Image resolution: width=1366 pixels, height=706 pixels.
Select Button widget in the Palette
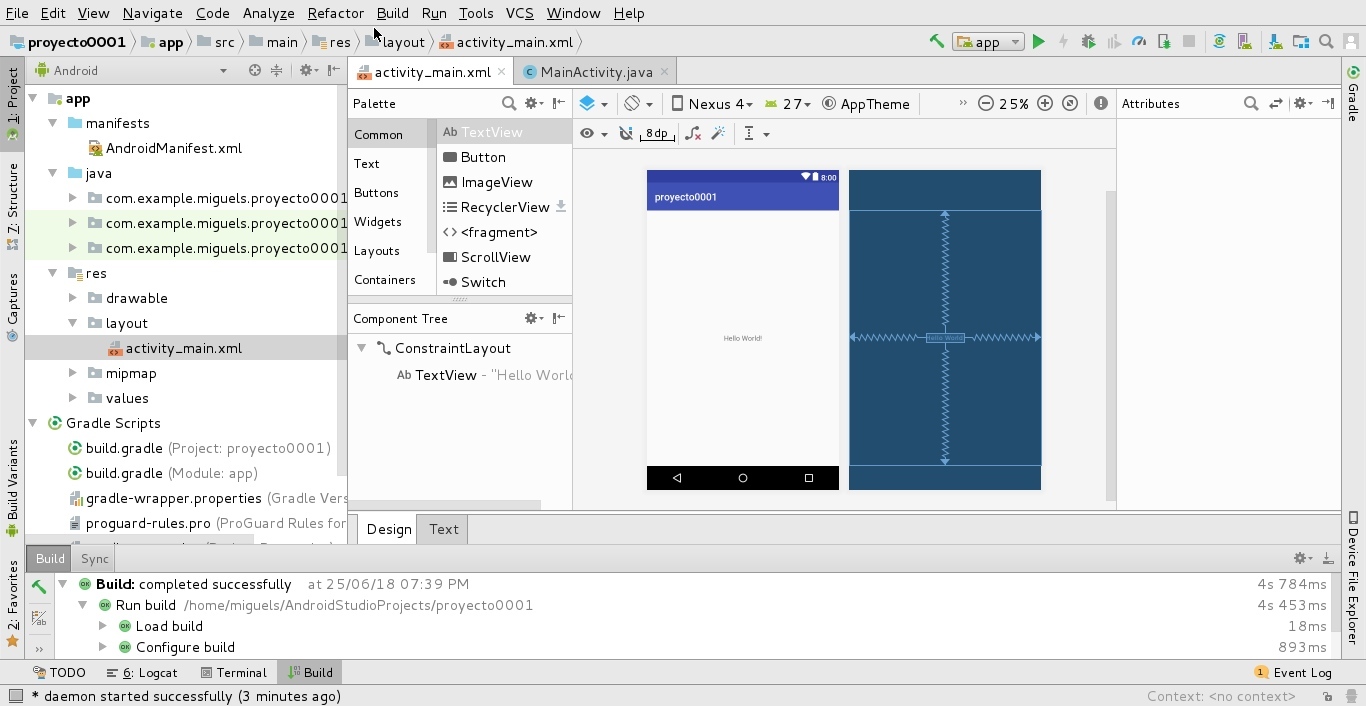tap(483, 157)
